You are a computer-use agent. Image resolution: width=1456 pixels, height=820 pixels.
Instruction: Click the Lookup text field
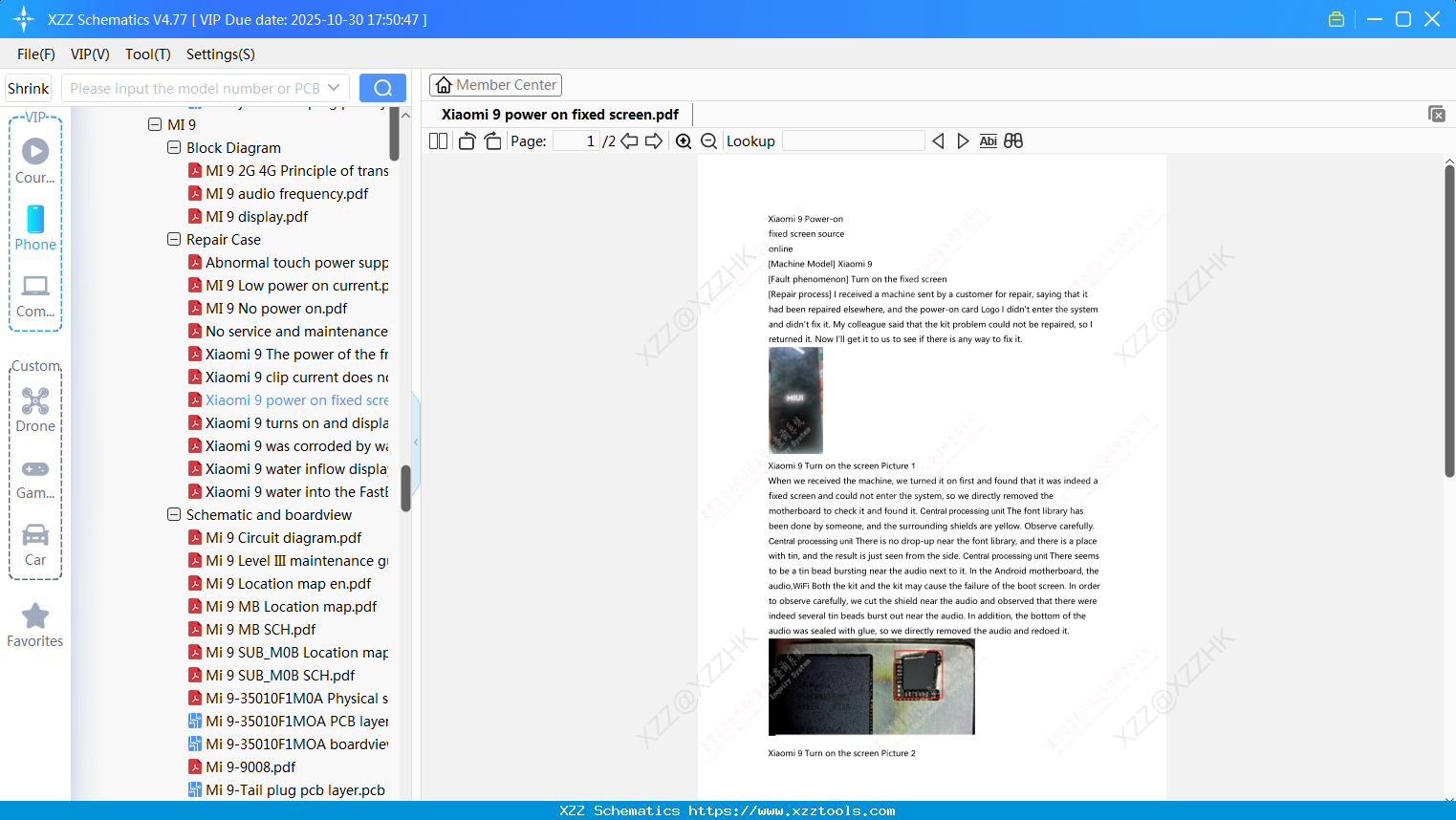point(853,141)
